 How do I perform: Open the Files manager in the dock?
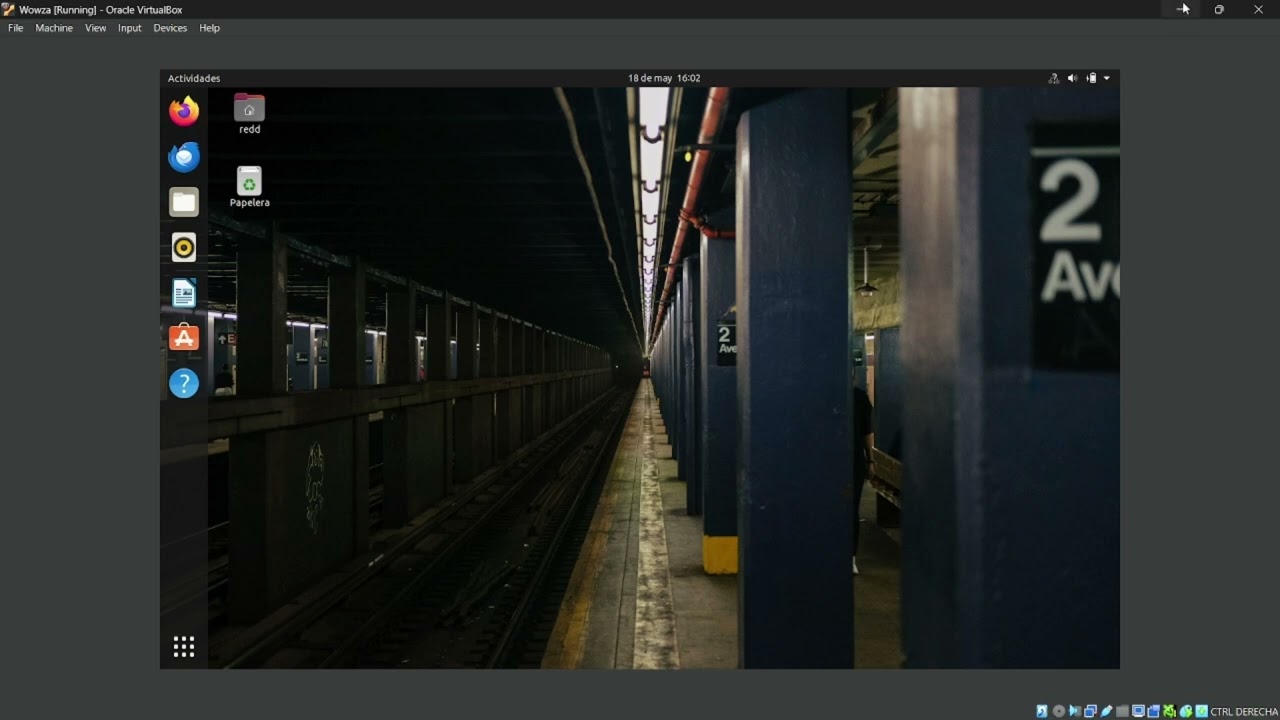184,202
